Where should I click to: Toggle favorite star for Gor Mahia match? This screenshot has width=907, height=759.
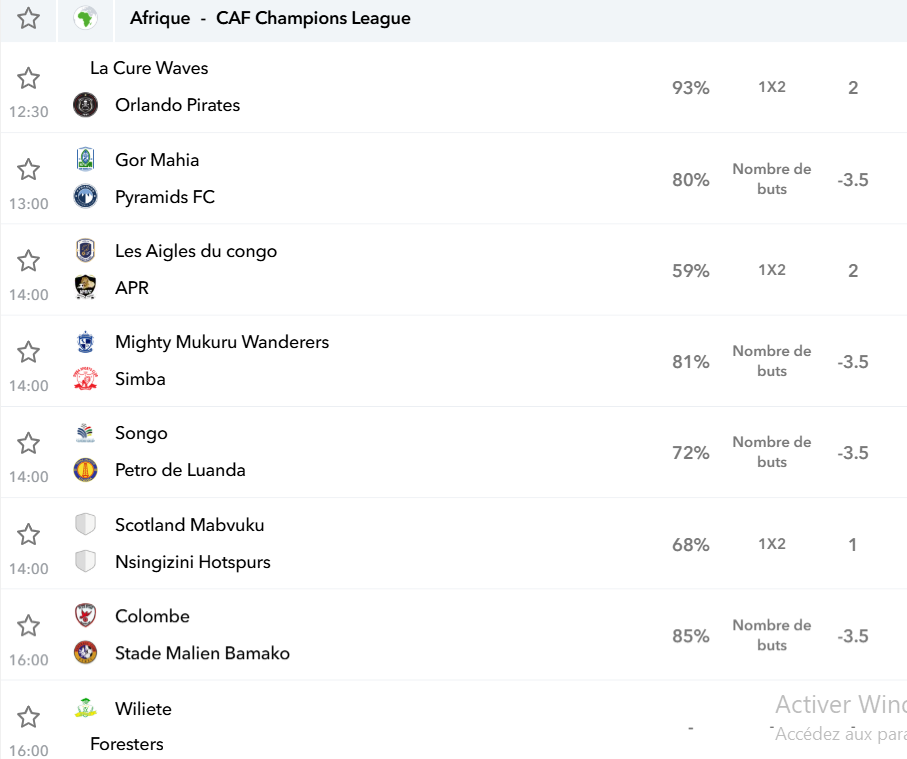28,170
